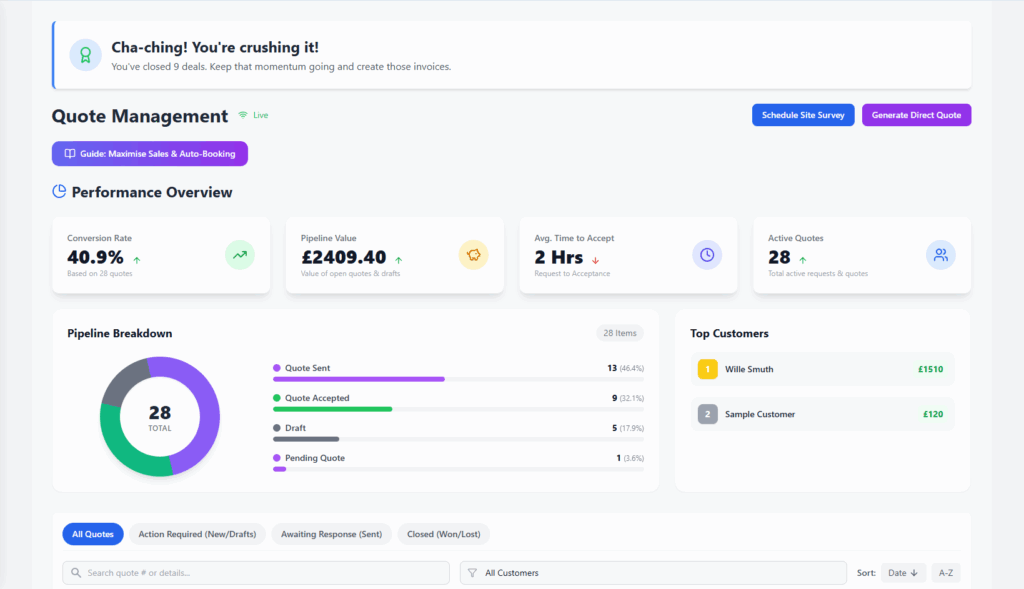Click the purple Quote Sent progress bar
Image resolution: width=1024 pixels, height=589 pixels.
click(359, 379)
